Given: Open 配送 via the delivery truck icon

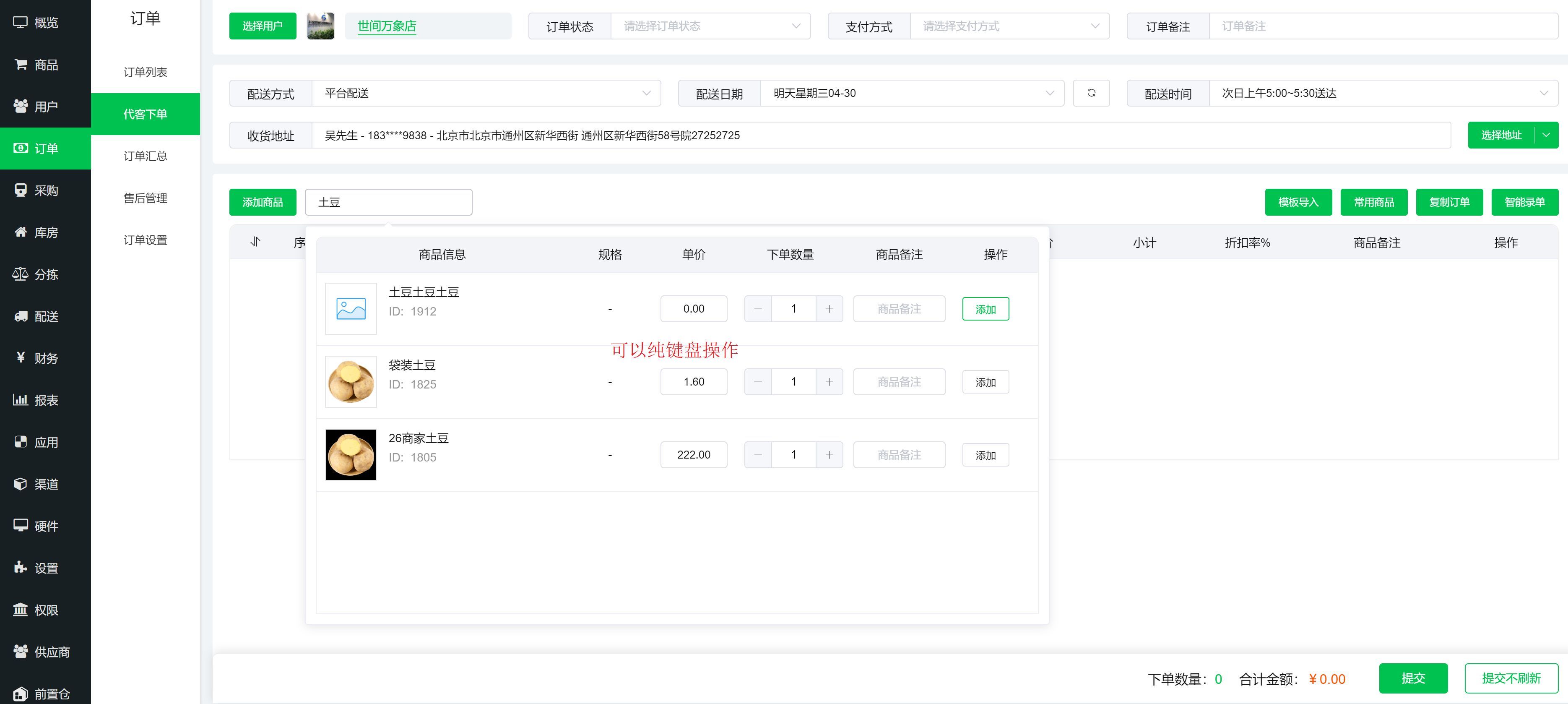Looking at the screenshot, I should click(21, 316).
